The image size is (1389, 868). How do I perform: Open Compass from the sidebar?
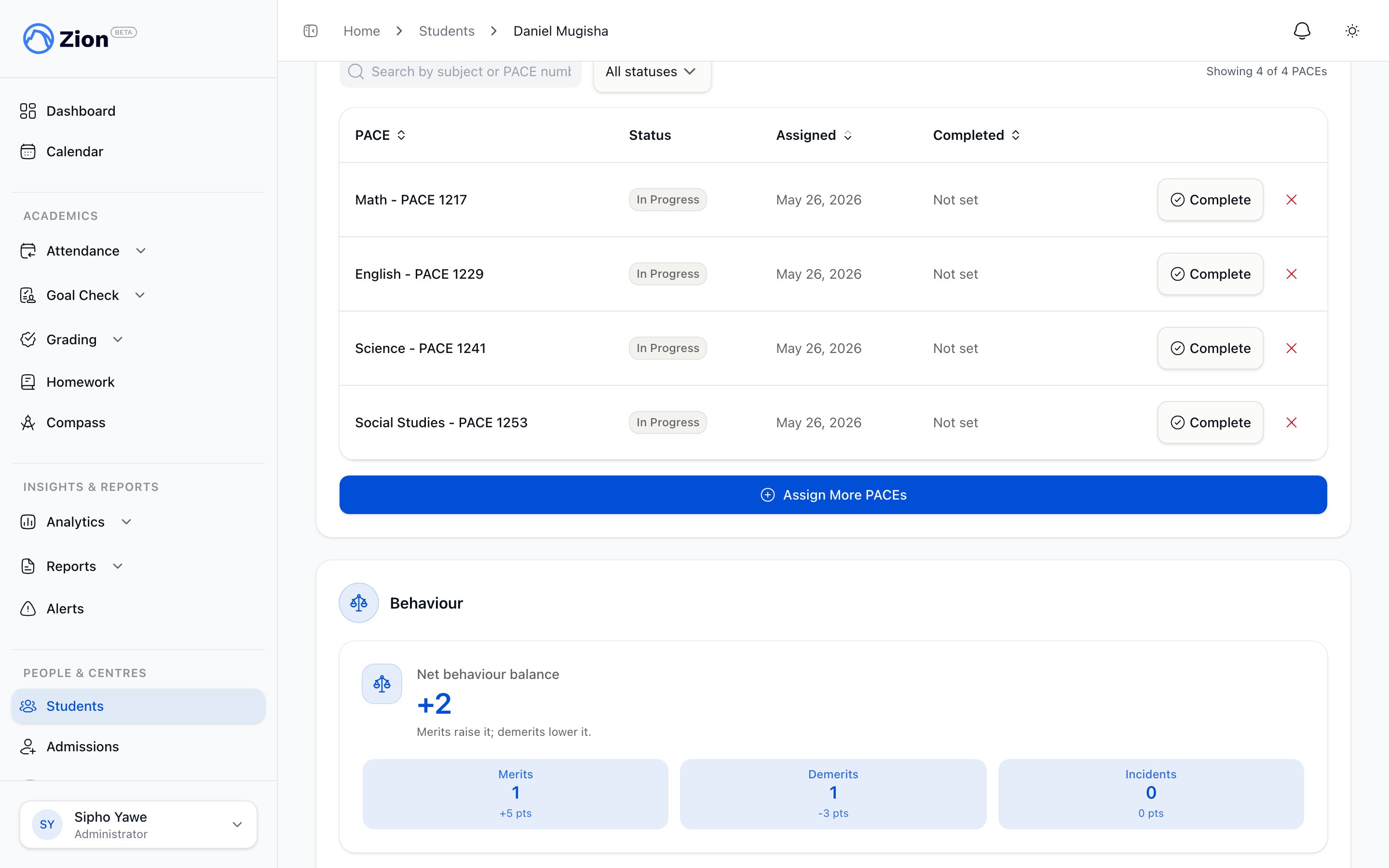click(x=138, y=422)
